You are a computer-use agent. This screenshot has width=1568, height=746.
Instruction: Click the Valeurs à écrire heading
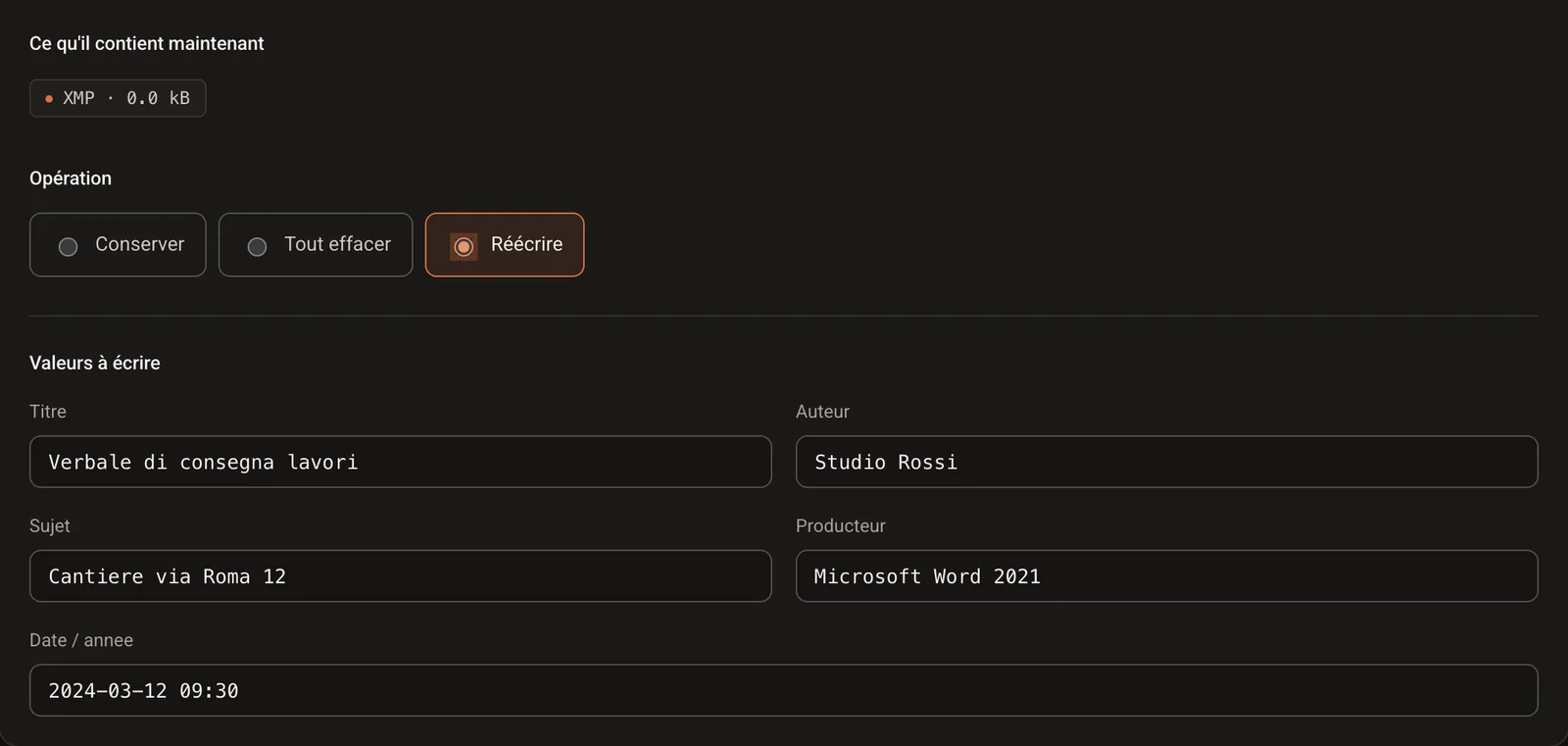pyautogui.click(x=95, y=363)
